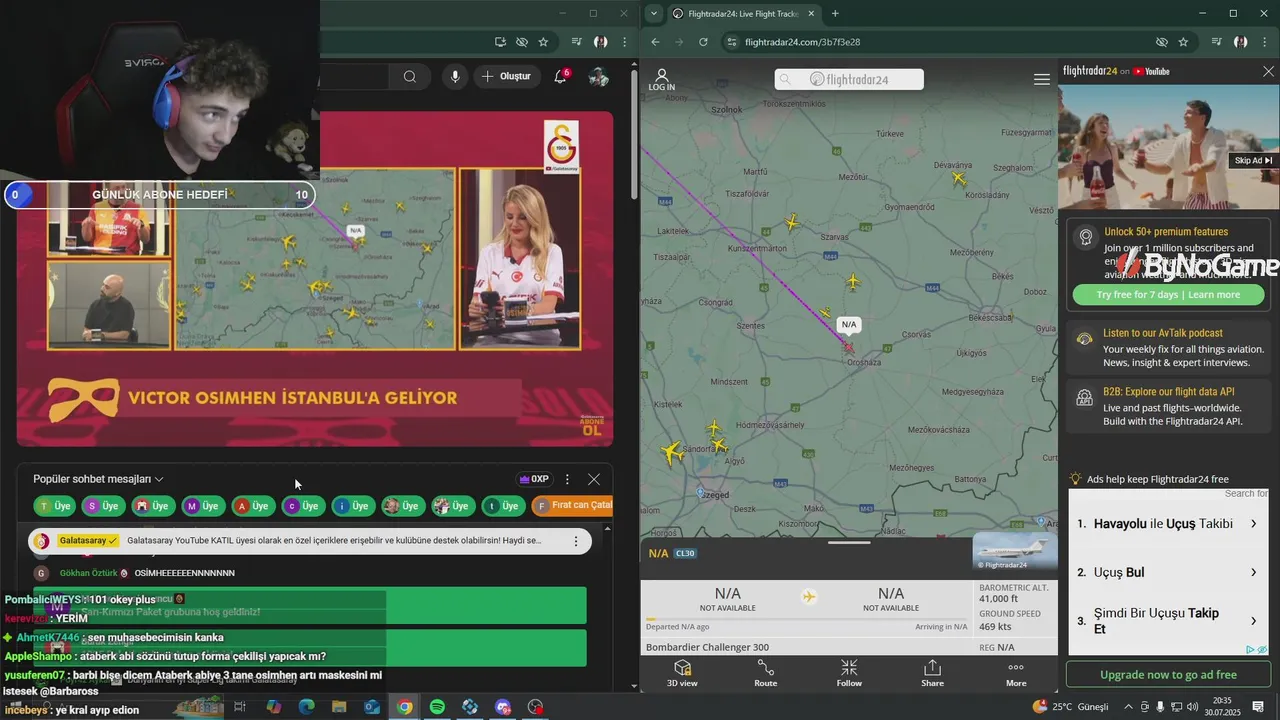Image resolution: width=1280 pixels, height=720 pixels.
Task: Close the YouTube live chat panel
Action: (x=594, y=479)
